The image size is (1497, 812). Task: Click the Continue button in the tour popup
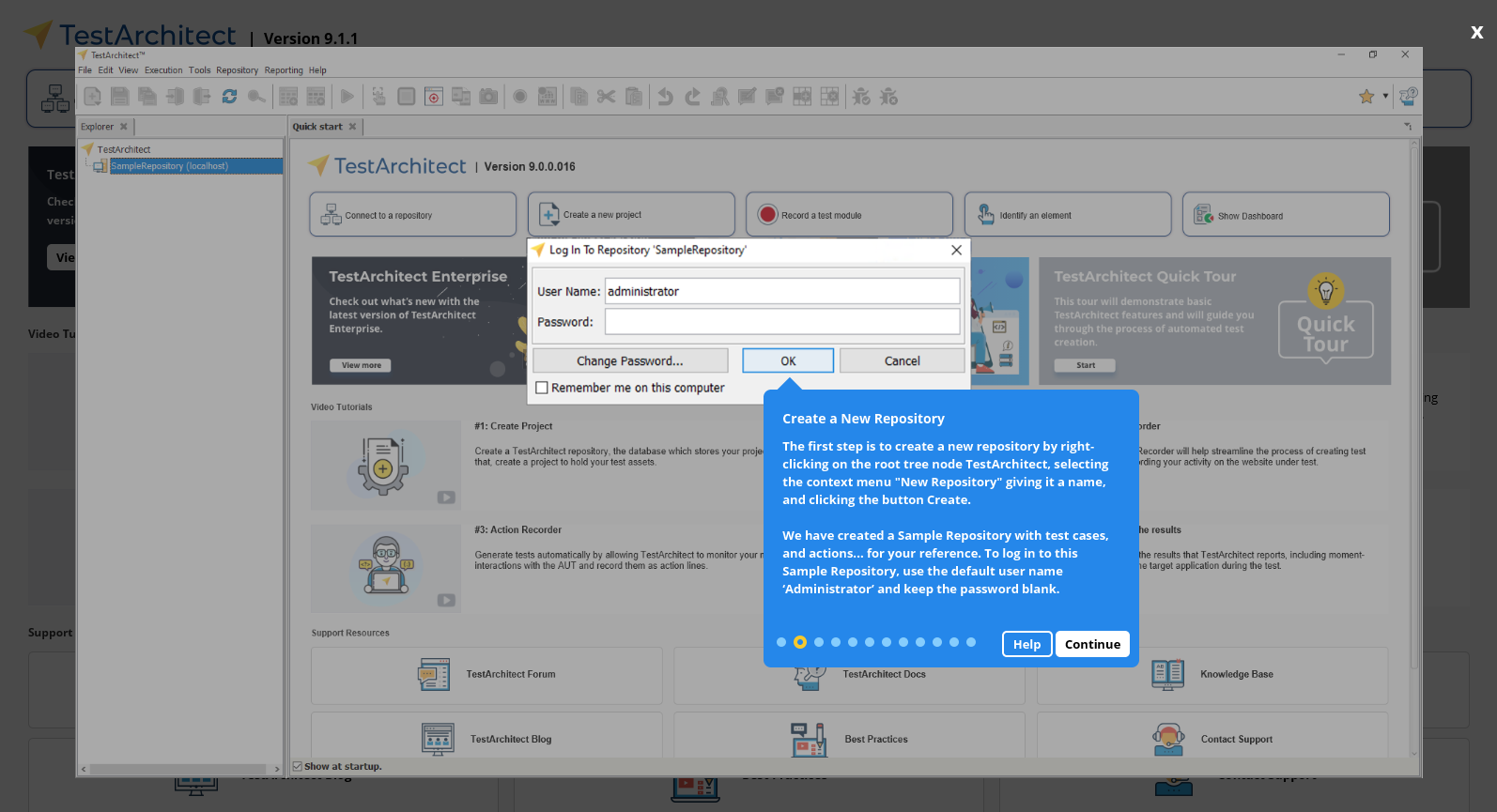point(1092,644)
